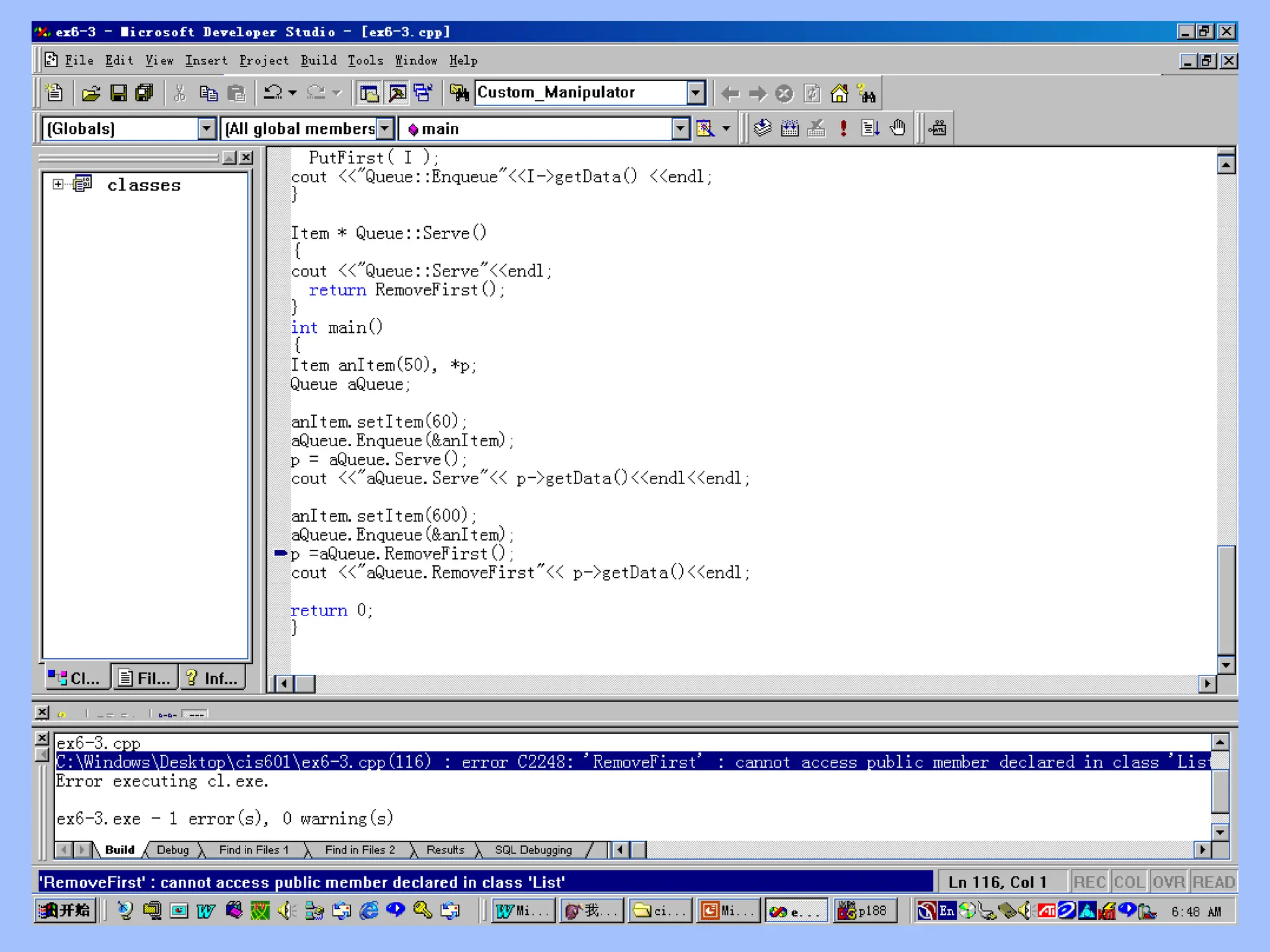The image size is (1270, 952).
Task: Open the File menu
Action: tap(79, 60)
